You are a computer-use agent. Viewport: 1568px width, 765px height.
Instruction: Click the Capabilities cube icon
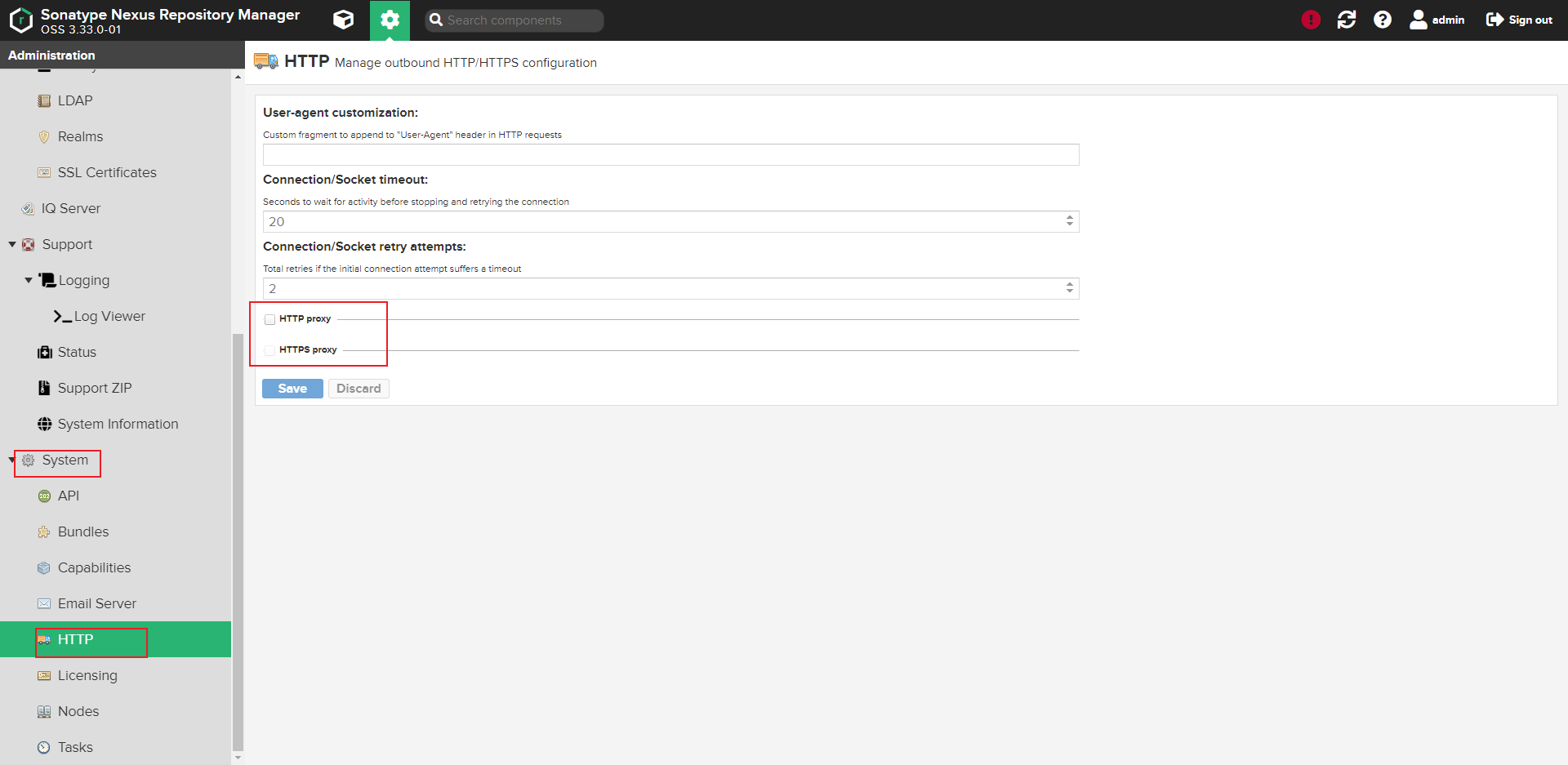click(x=44, y=567)
